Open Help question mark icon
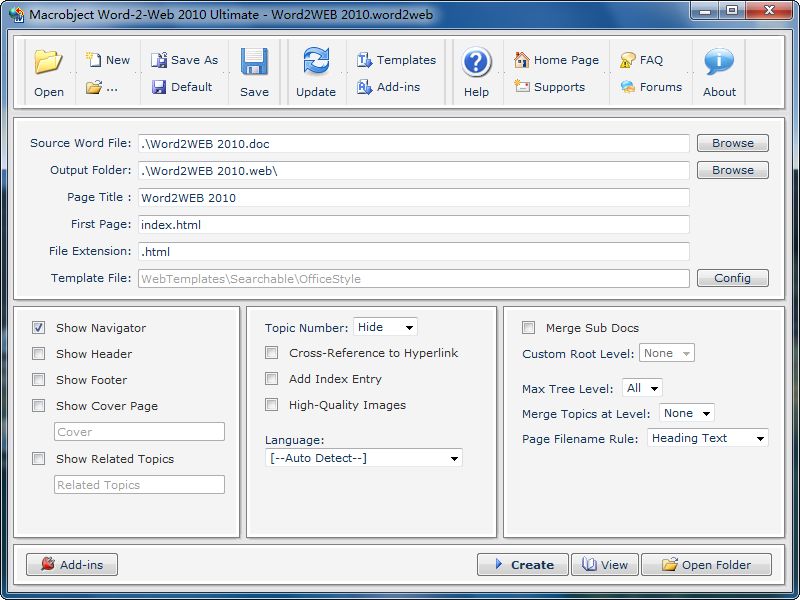800x600 pixels. tap(476, 62)
